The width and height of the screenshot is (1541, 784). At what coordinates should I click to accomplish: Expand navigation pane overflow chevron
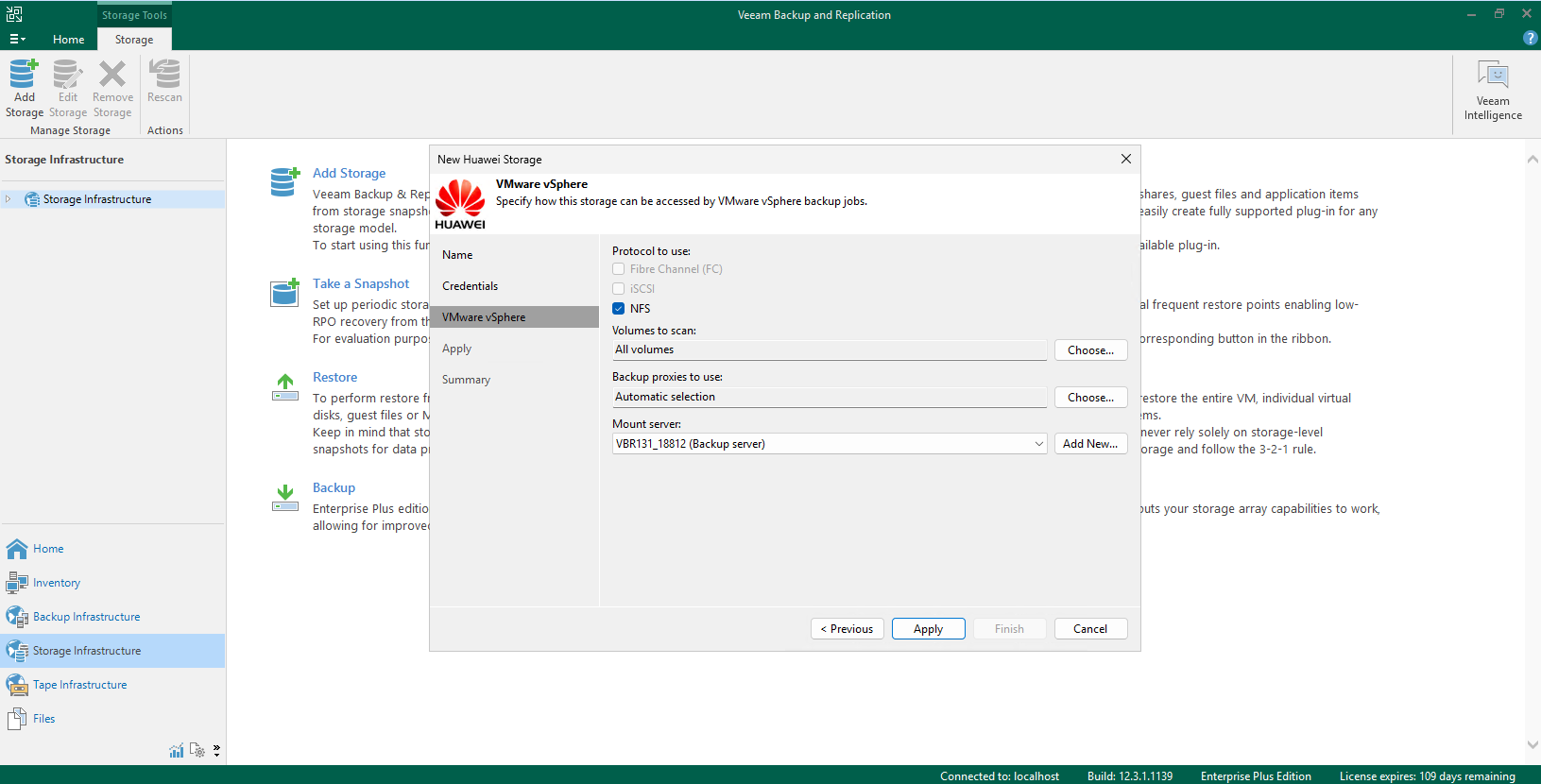tap(216, 750)
